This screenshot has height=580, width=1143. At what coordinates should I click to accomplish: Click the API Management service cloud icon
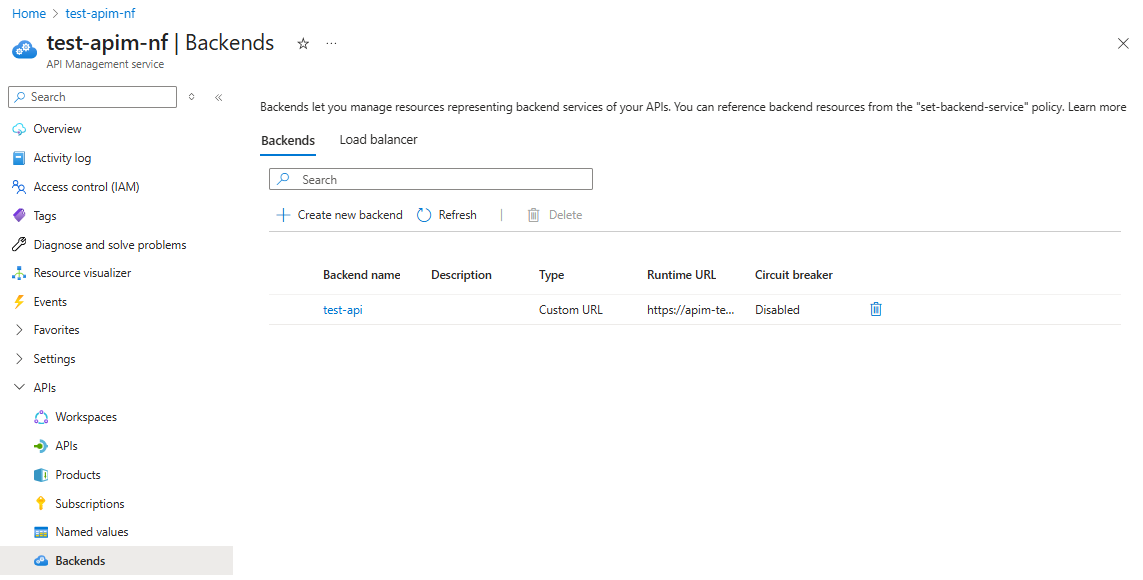(24, 50)
